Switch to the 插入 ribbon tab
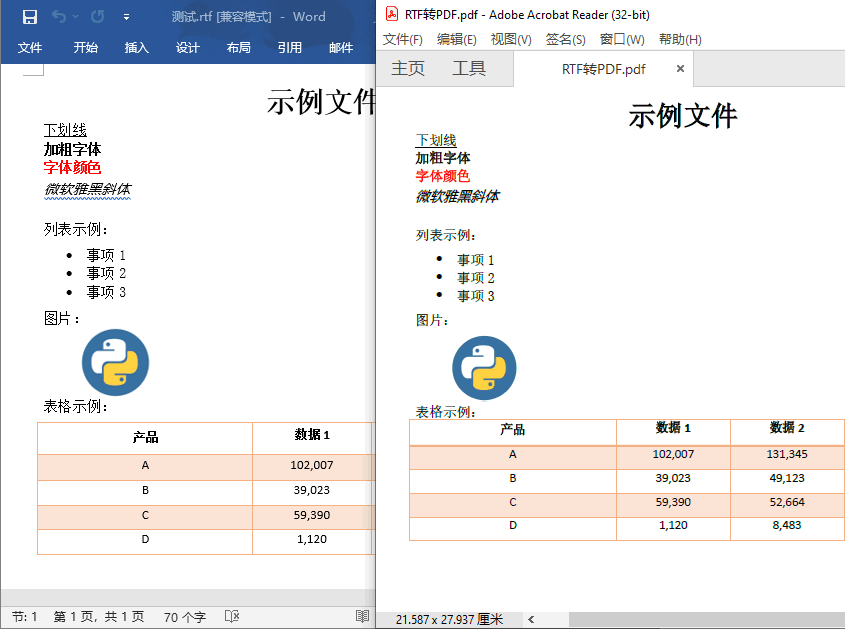 (137, 48)
